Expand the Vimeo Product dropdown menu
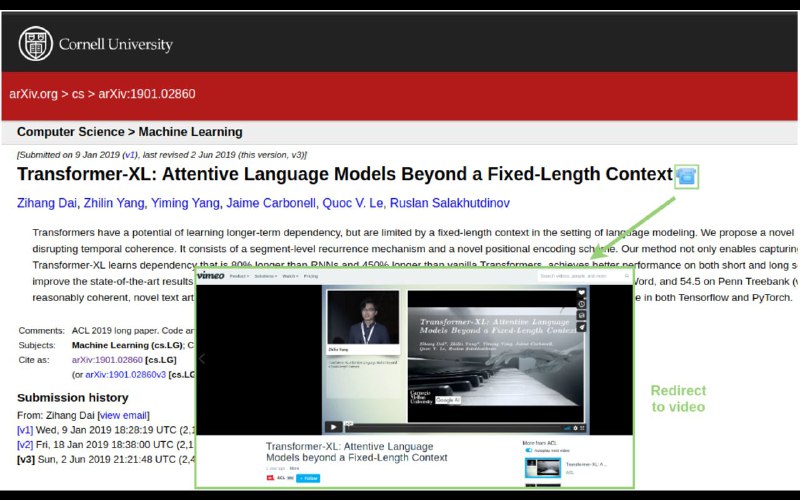 [239, 276]
